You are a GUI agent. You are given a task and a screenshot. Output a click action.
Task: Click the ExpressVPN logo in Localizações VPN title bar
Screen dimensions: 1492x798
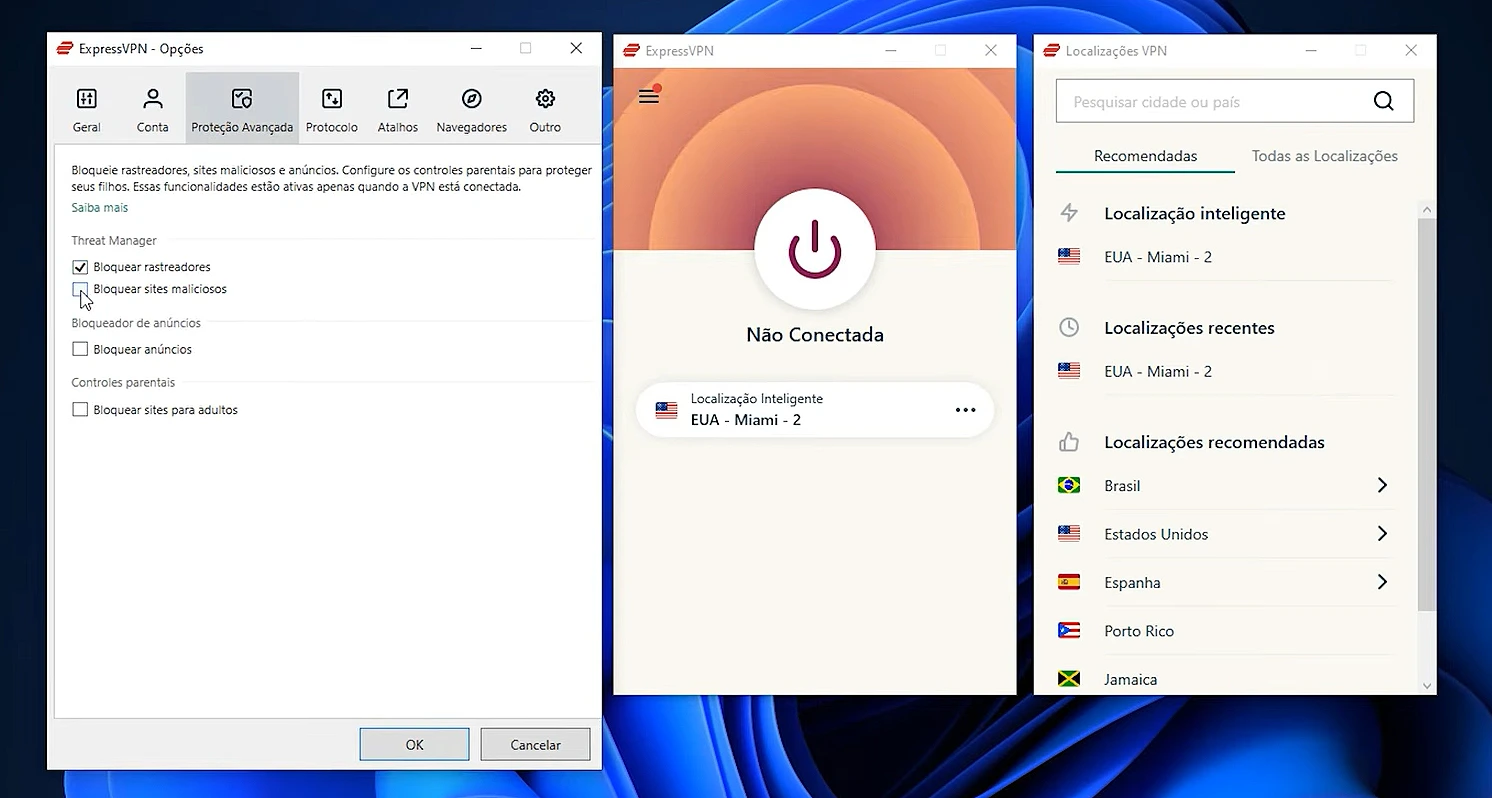click(x=1051, y=50)
